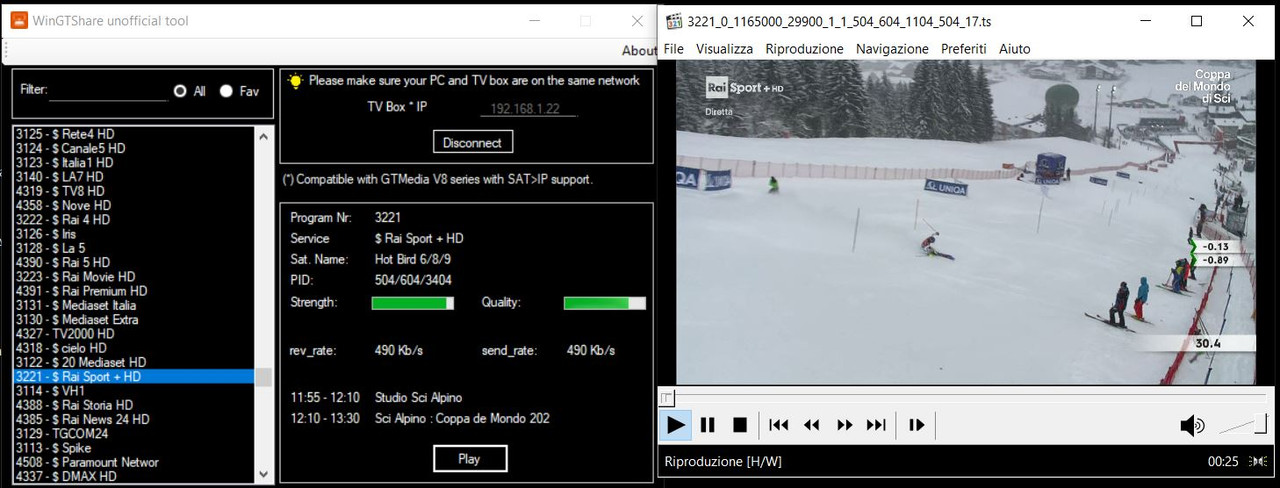
Task: Click the WinGTShare title bar app icon
Action: click(19, 20)
